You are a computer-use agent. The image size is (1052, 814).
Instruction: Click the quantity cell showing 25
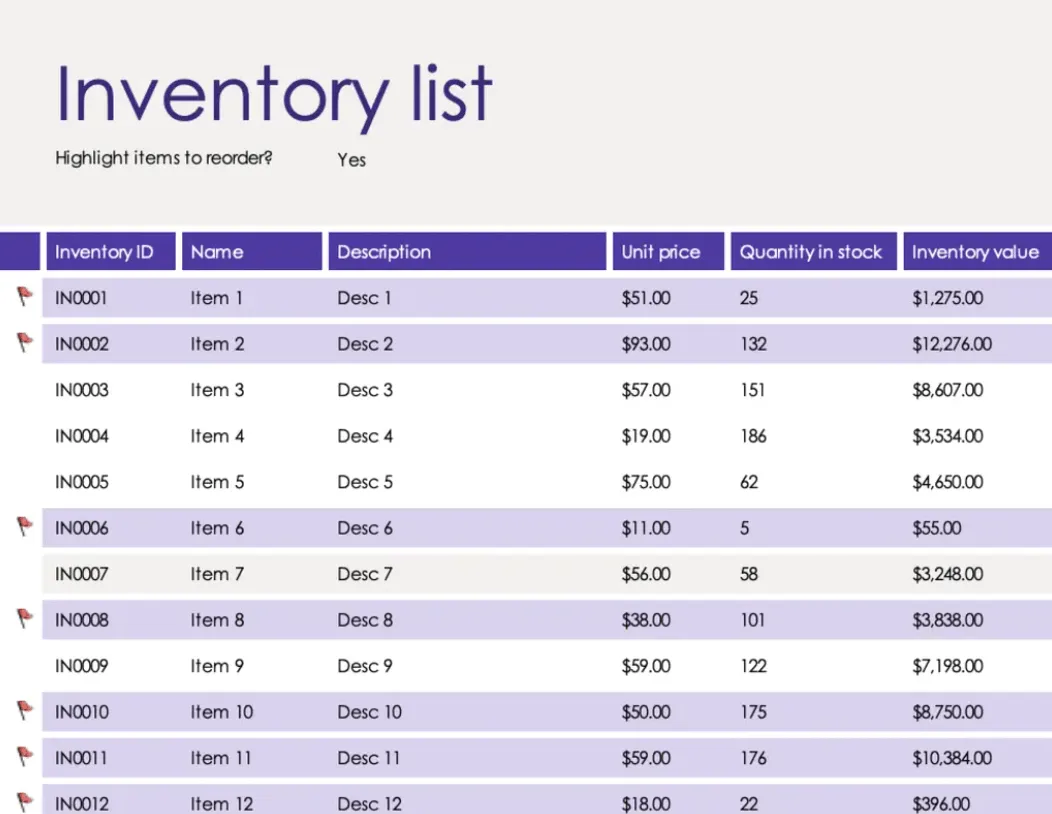pyautogui.click(x=749, y=298)
